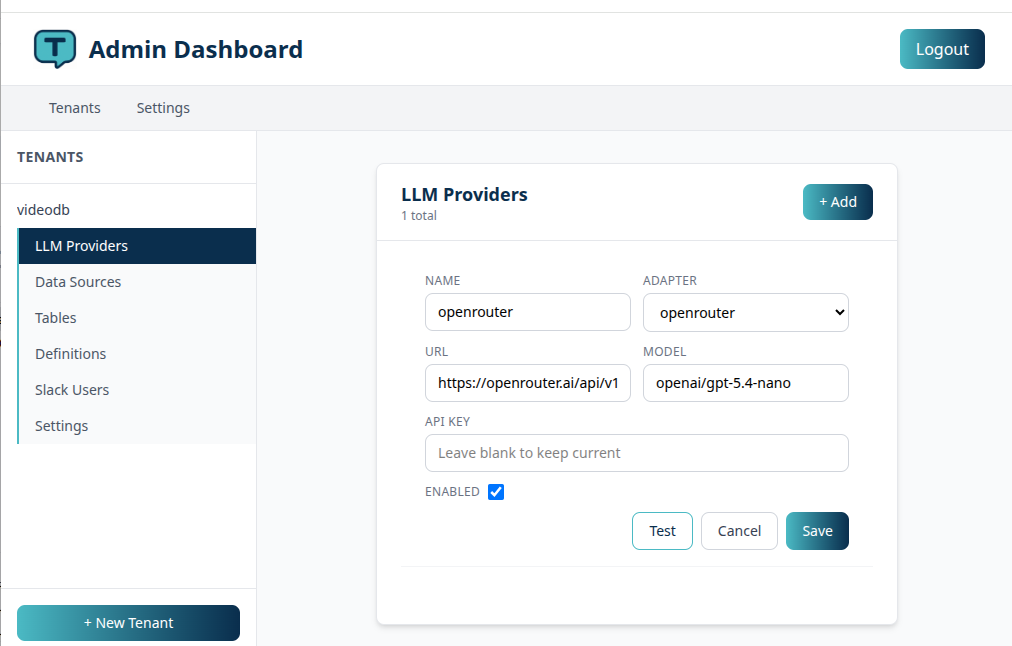Image resolution: width=1012 pixels, height=646 pixels.
Task: Click the API KEY input field
Action: click(637, 452)
